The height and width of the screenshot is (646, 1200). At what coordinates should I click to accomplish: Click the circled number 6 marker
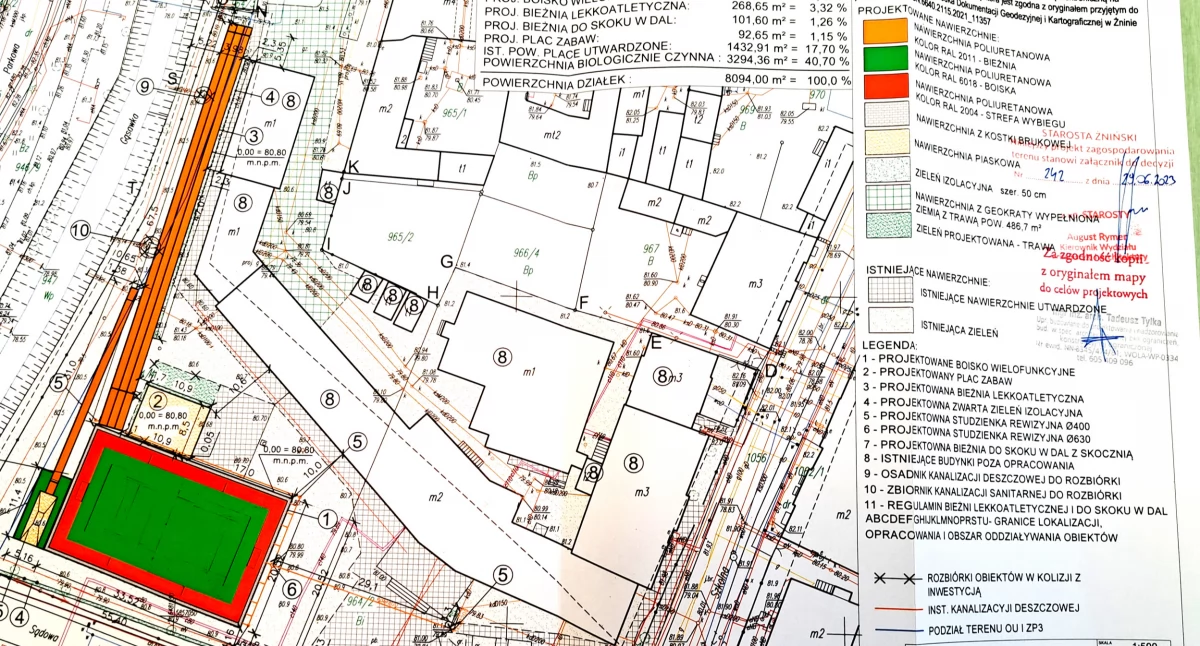[x=291, y=589]
